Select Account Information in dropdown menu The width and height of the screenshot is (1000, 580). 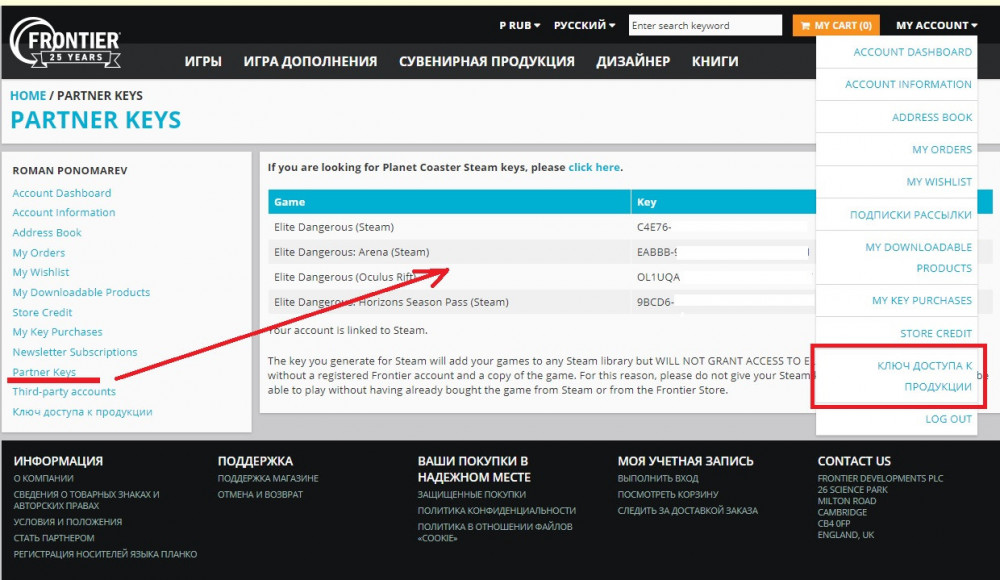908,84
